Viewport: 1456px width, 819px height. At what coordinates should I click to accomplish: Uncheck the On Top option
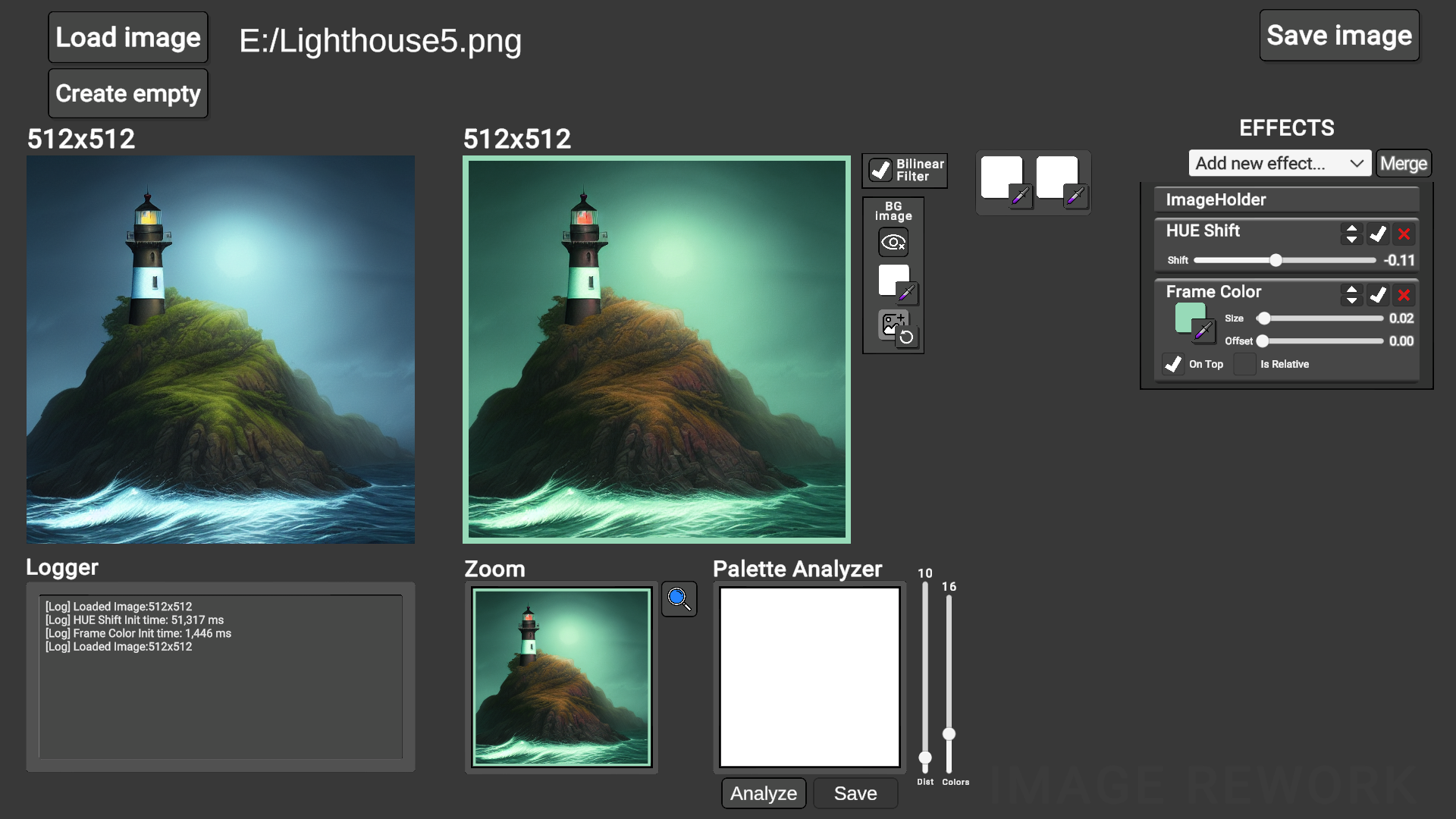1173,364
